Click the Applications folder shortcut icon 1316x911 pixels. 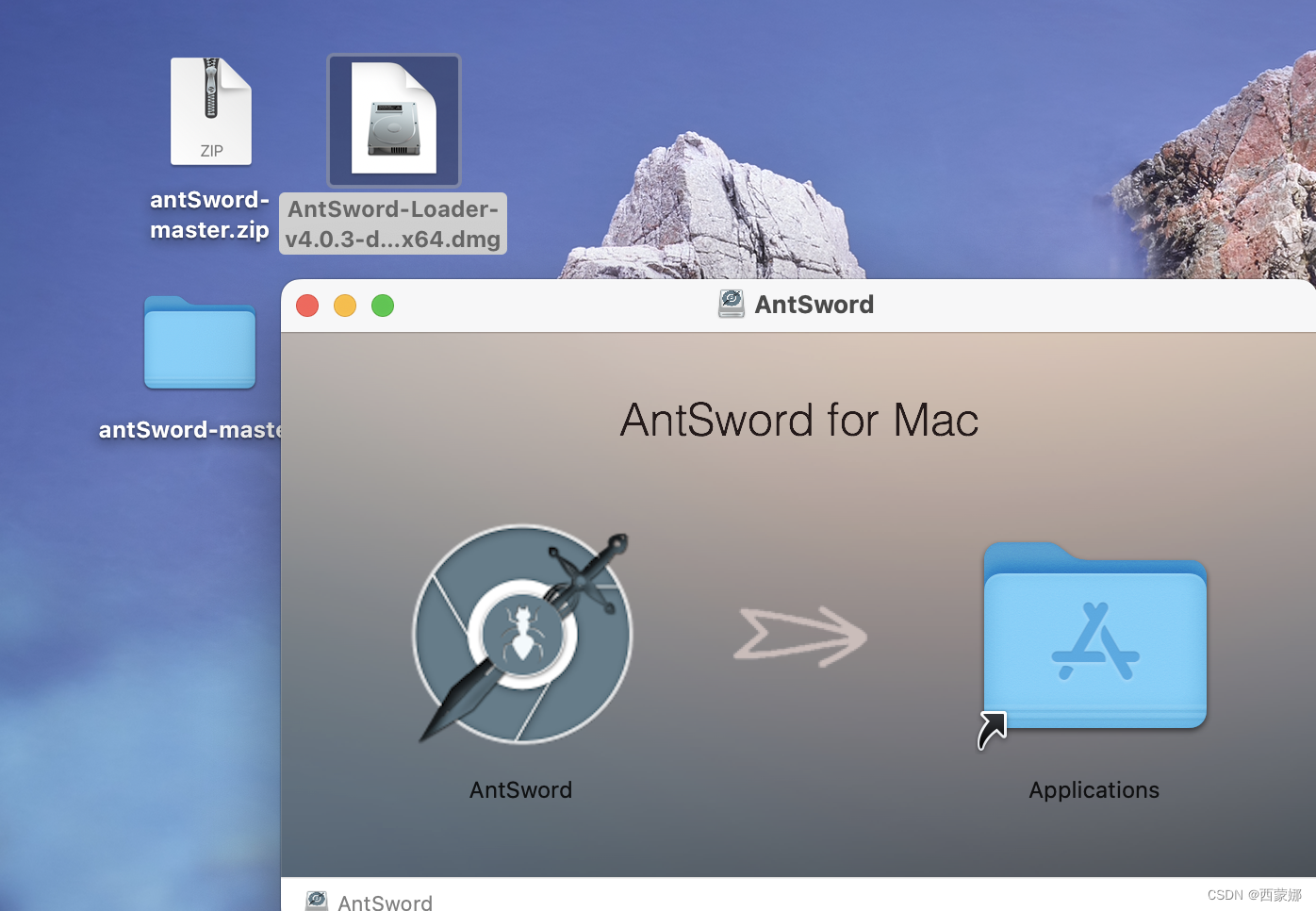[1094, 638]
